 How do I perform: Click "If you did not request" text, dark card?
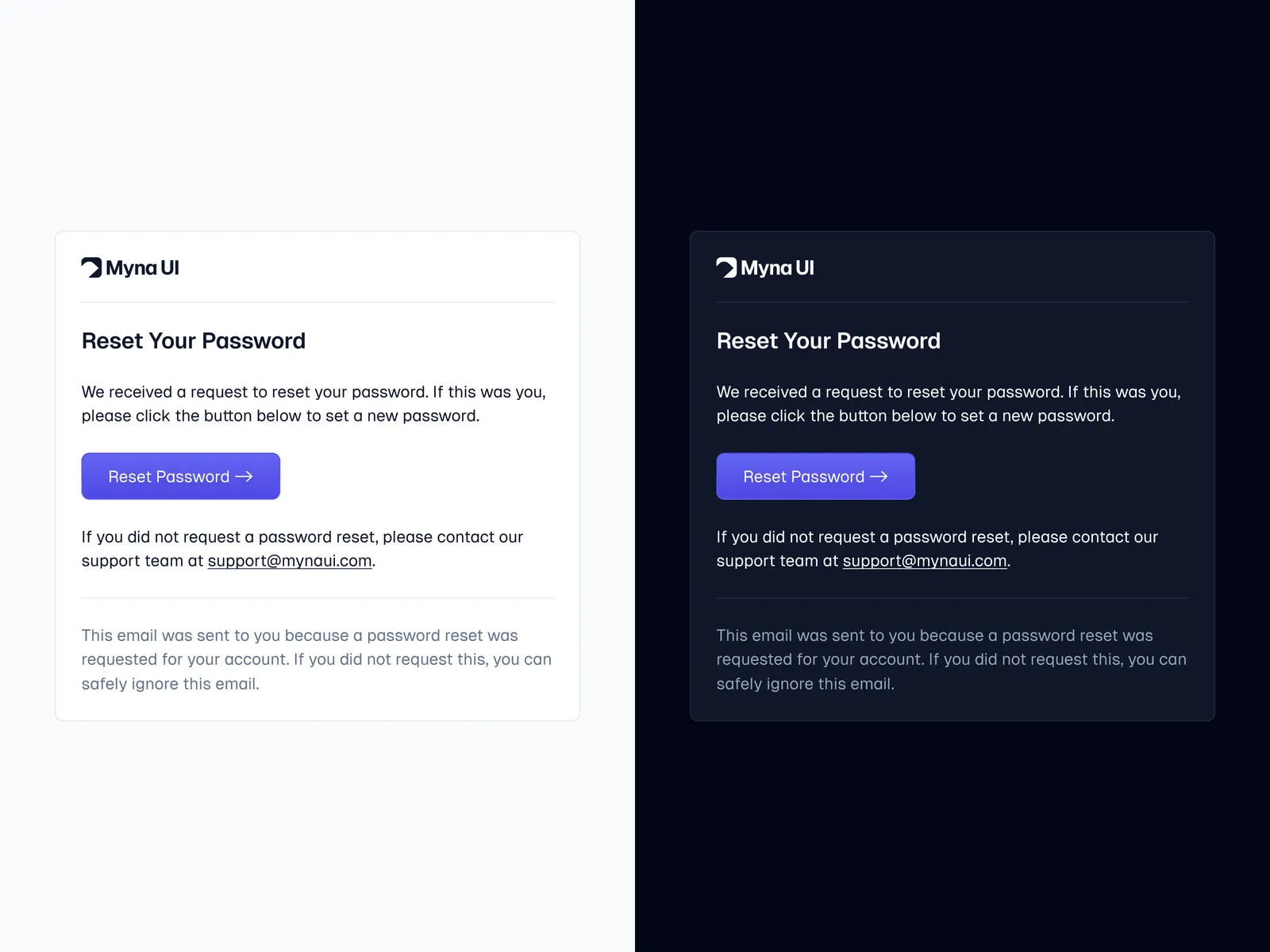(937, 537)
